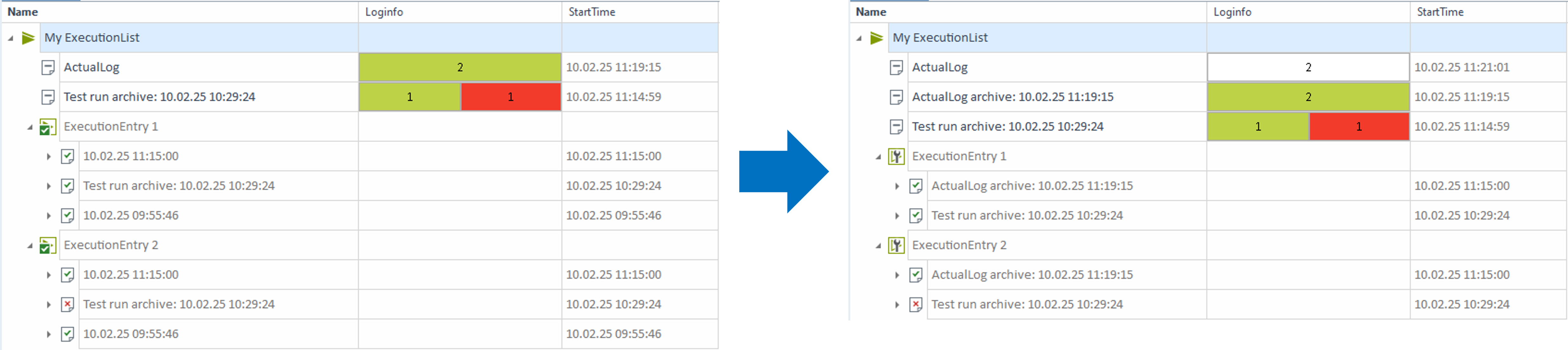This screenshot has width=1568, height=350.
Task: Click ExecutionEntry 2's icon in the right panel
Action: click(x=895, y=245)
